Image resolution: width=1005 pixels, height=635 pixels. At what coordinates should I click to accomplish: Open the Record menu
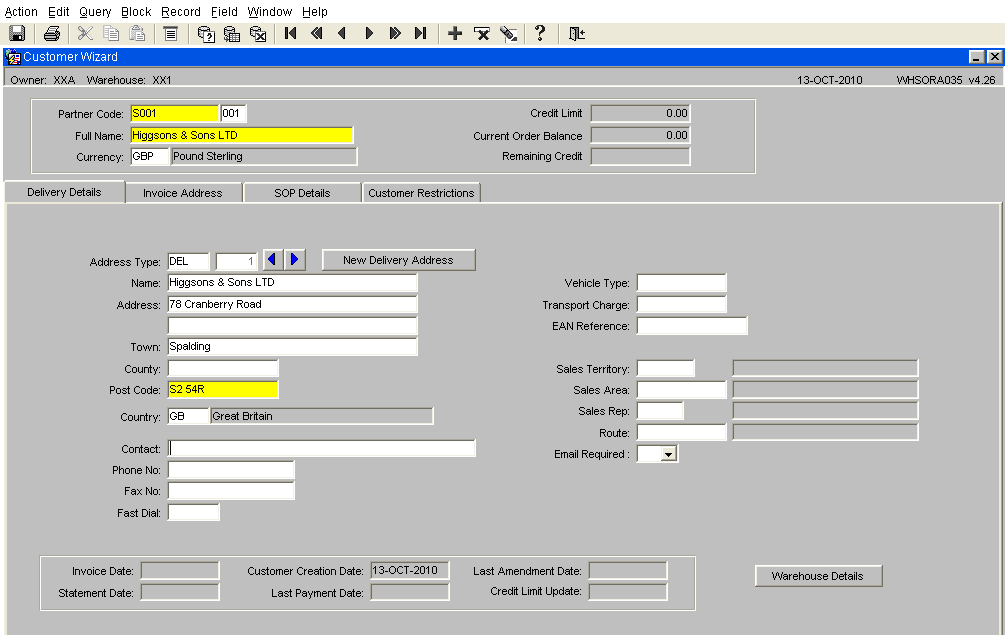pyautogui.click(x=181, y=12)
